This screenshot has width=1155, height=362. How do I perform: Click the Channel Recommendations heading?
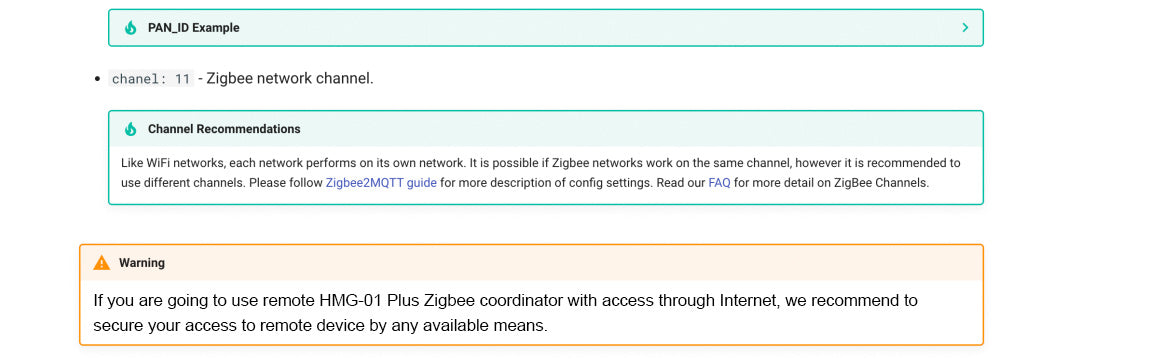[x=224, y=129]
